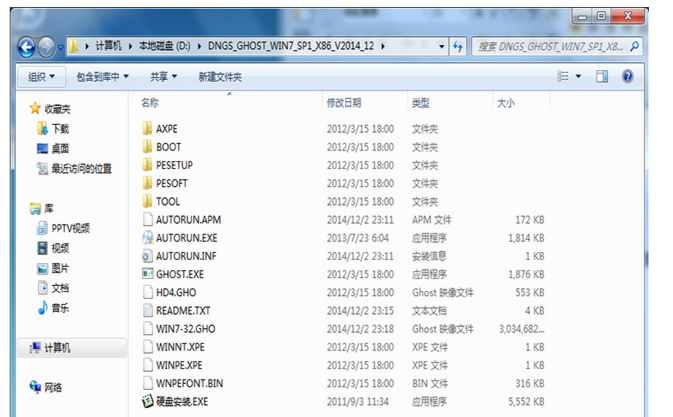Select the file name WIN7-32.GHO
The height and width of the screenshot is (417, 673).
[185, 329]
